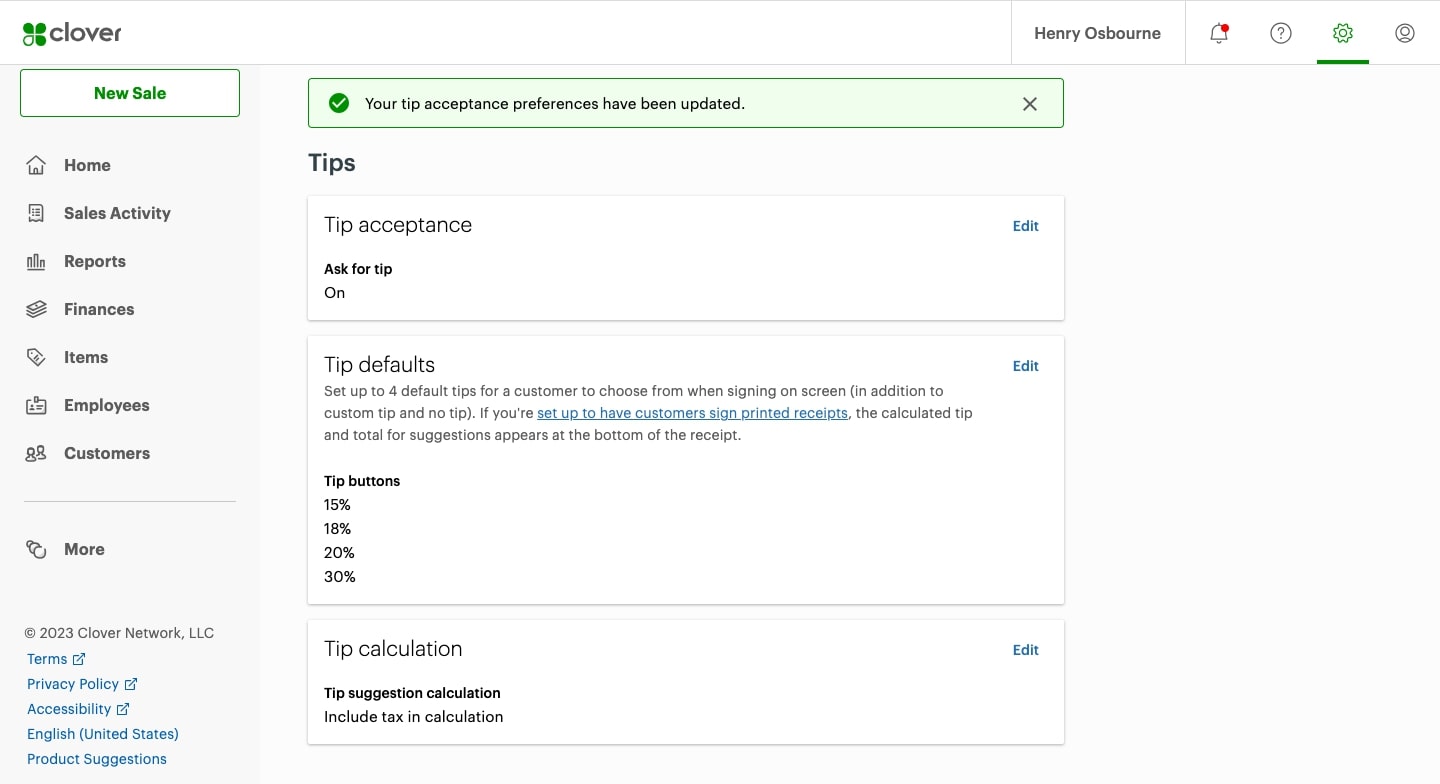The image size is (1440, 784).
Task: Click the Reports bar chart icon
Action: click(x=36, y=261)
